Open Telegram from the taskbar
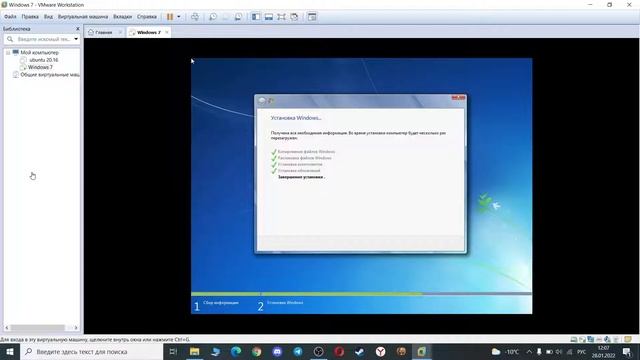This screenshot has width=640, height=360. click(298, 351)
